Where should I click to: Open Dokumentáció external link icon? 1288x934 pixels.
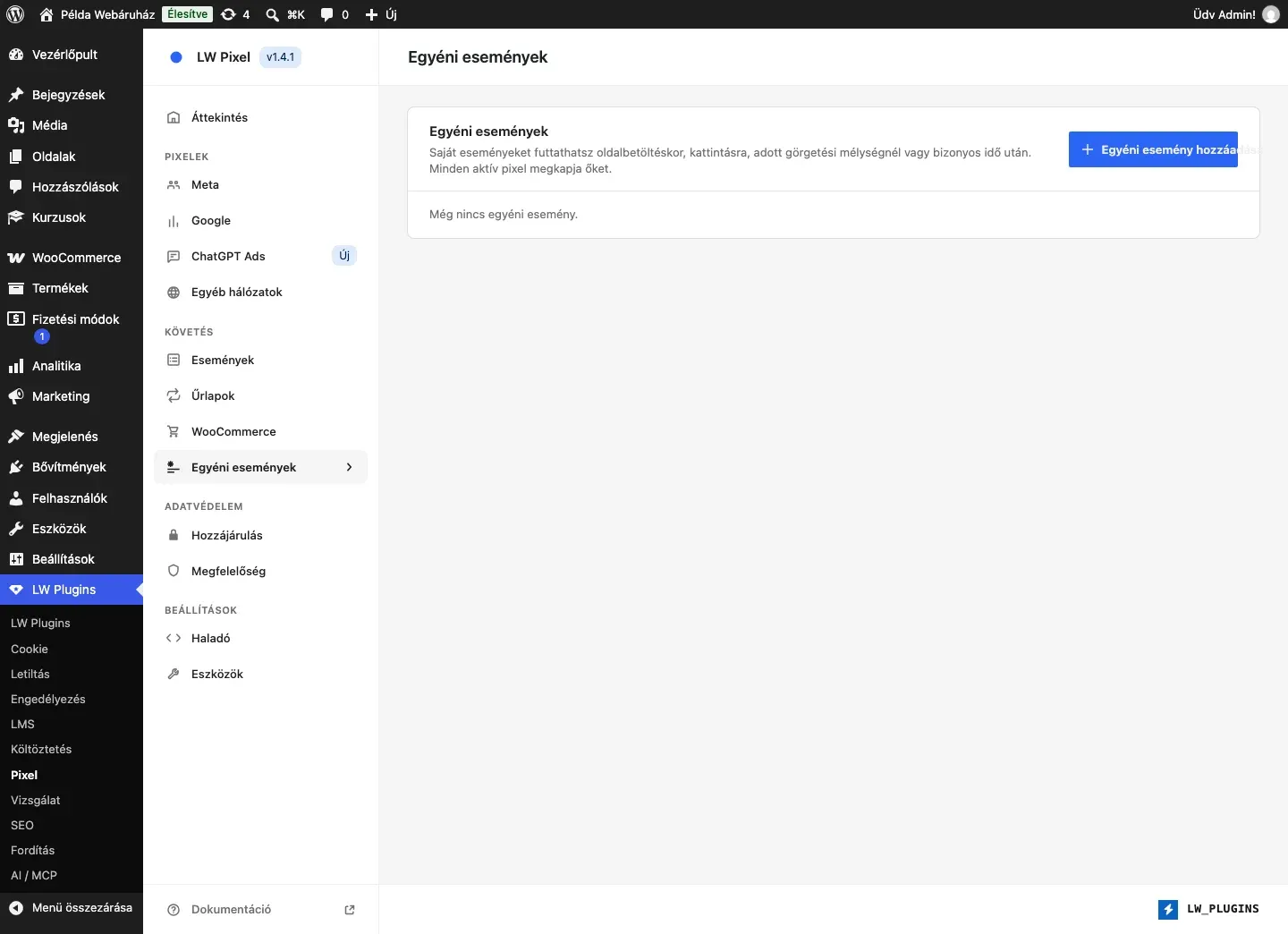350,910
